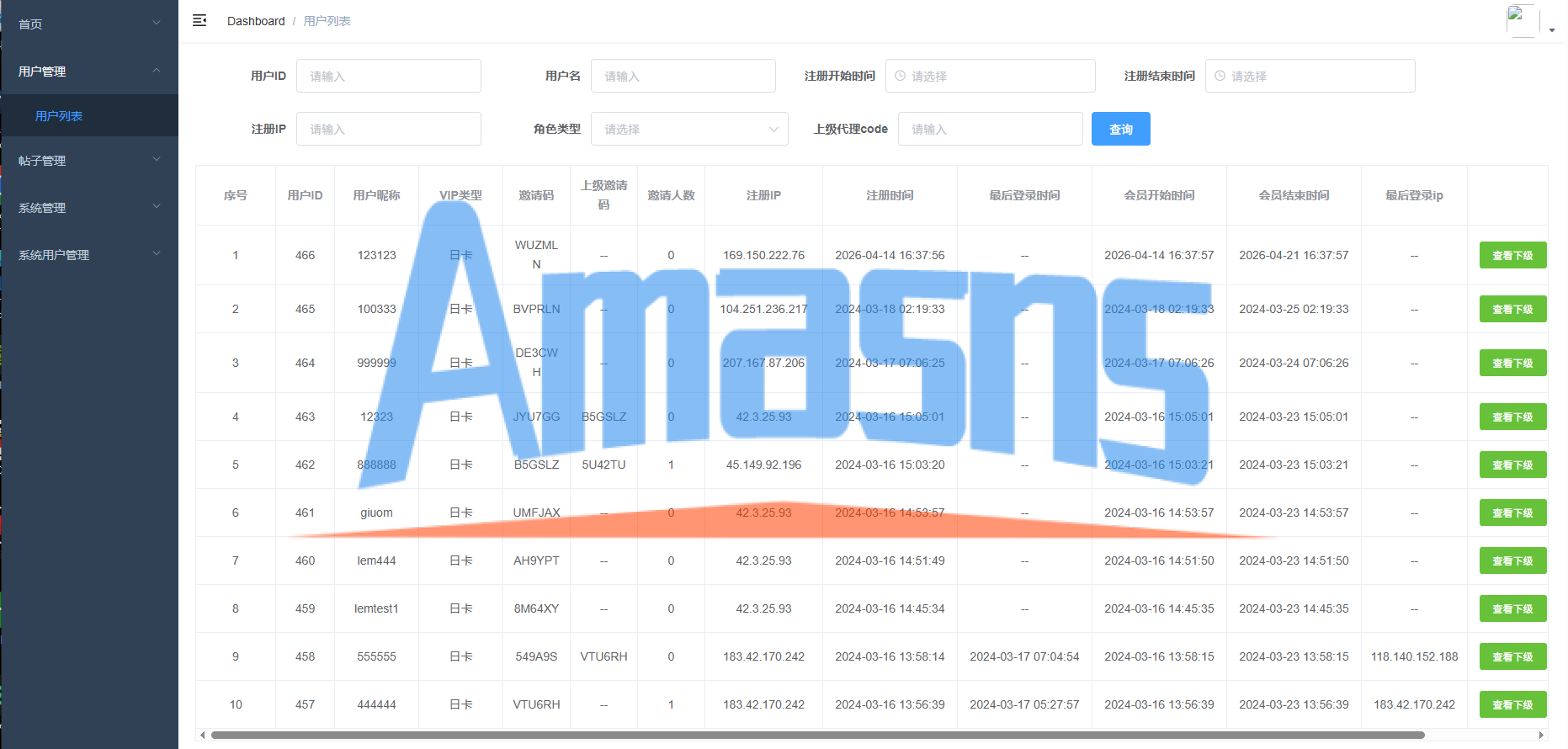Click 查看下级 for user 462
1568x749 pixels.
click(1512, 465)
